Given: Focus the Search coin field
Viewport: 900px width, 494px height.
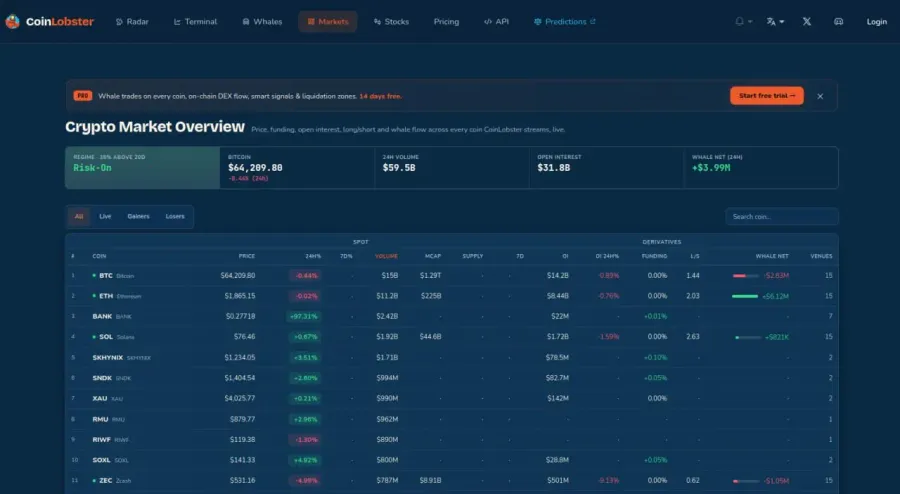Looking at the screenshot, I should [x=782, y=217].
